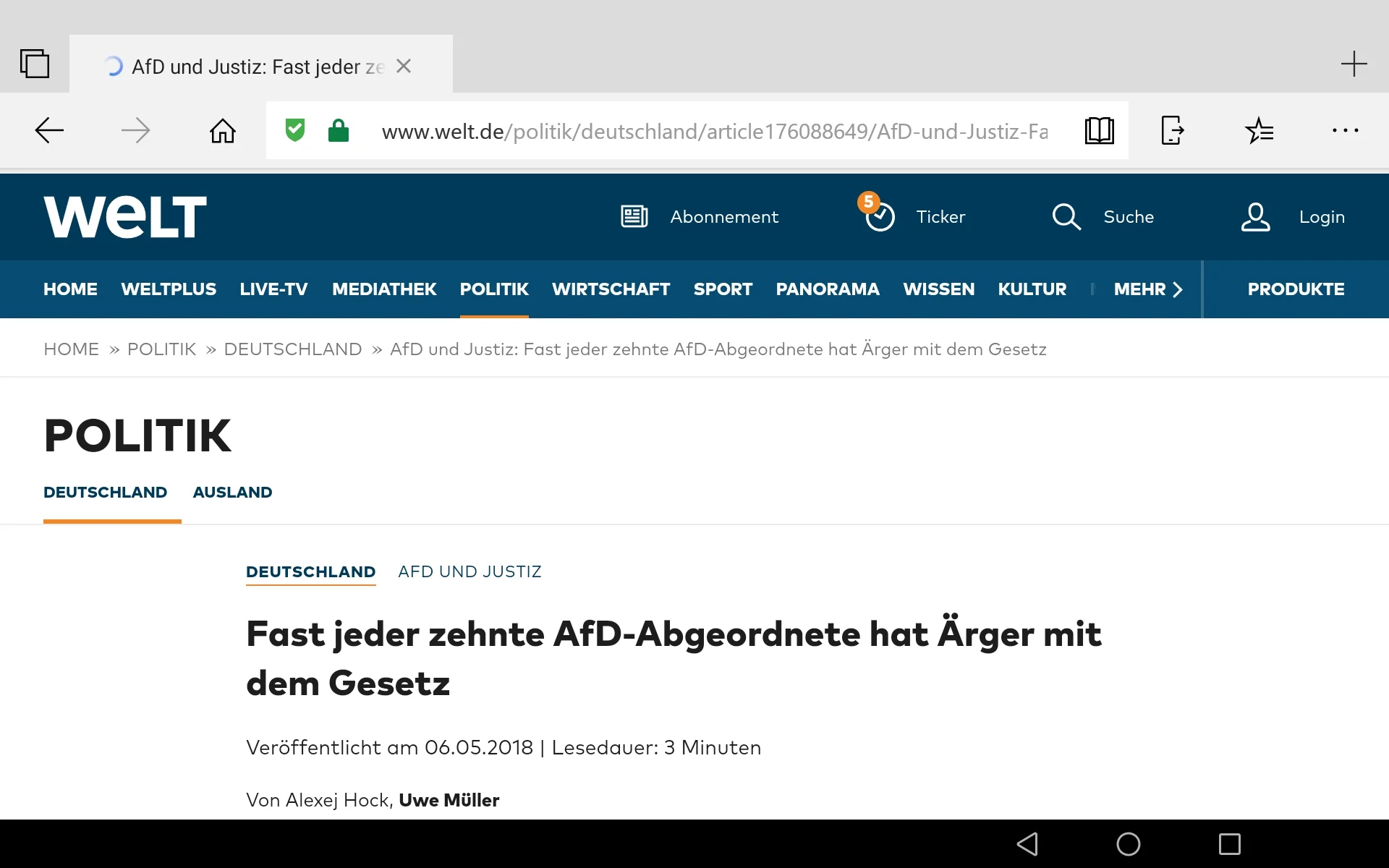Select the WIRTSCHAFT navigation item
The image size is (1389, 868).
[x=611, y=289]
